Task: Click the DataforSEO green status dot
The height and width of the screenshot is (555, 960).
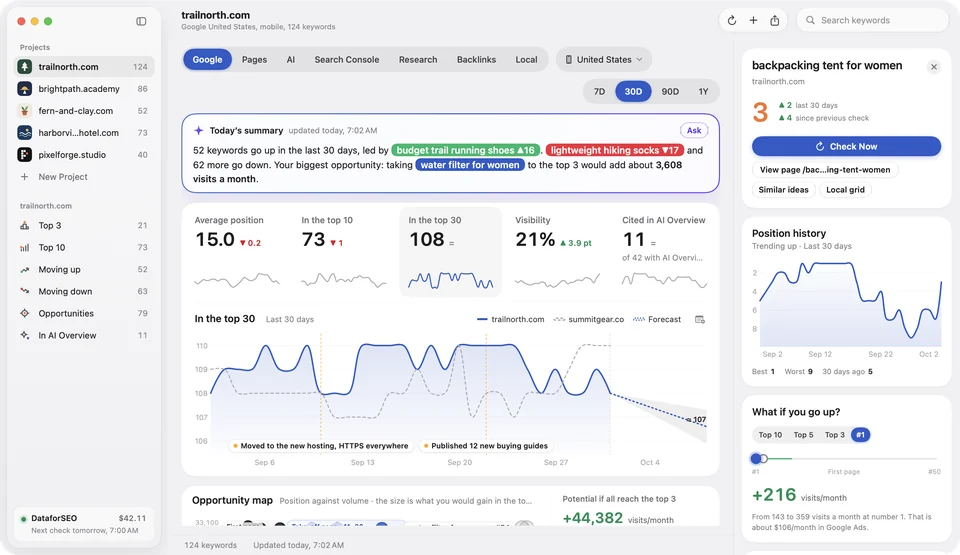Action: tap(23, 519)
